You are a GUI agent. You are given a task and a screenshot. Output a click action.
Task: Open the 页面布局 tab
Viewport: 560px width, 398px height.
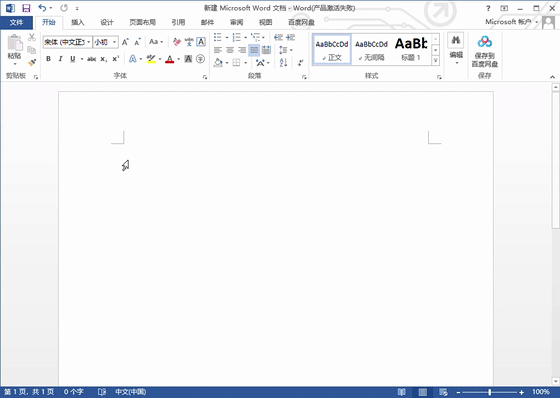(142, 22)
